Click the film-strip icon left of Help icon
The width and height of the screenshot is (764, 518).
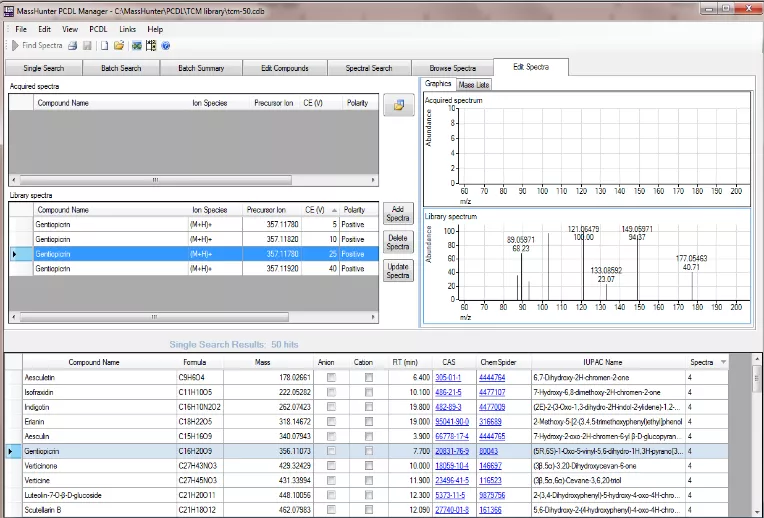tap(150, 45)
